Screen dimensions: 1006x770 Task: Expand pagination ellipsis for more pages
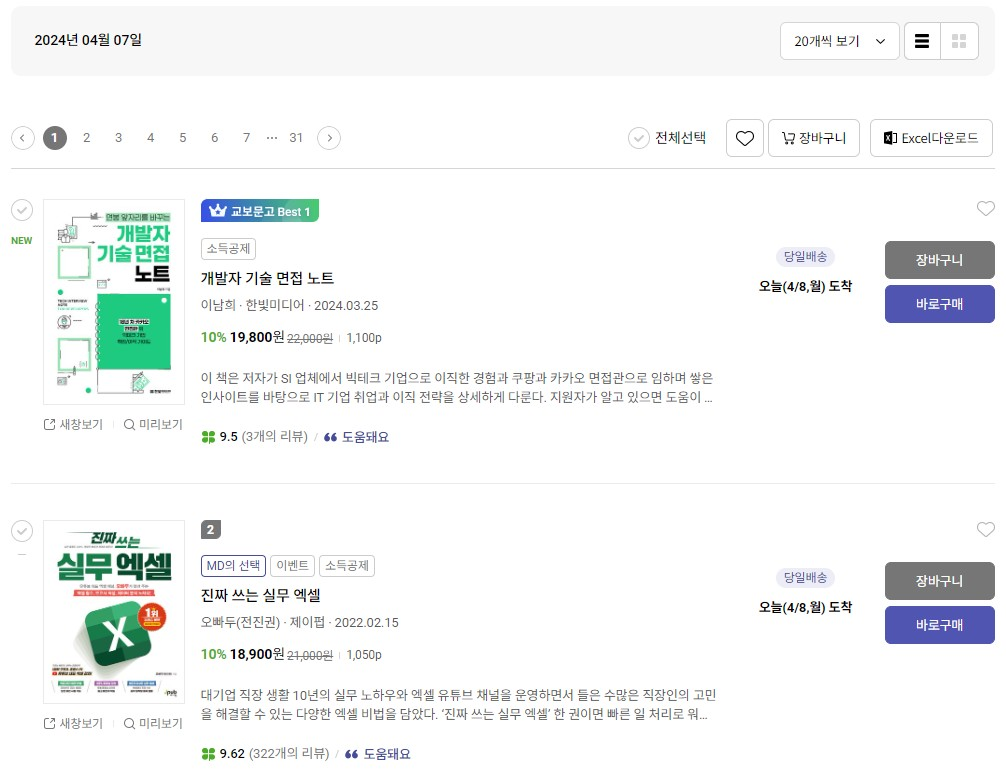click(x=272, y=138)
